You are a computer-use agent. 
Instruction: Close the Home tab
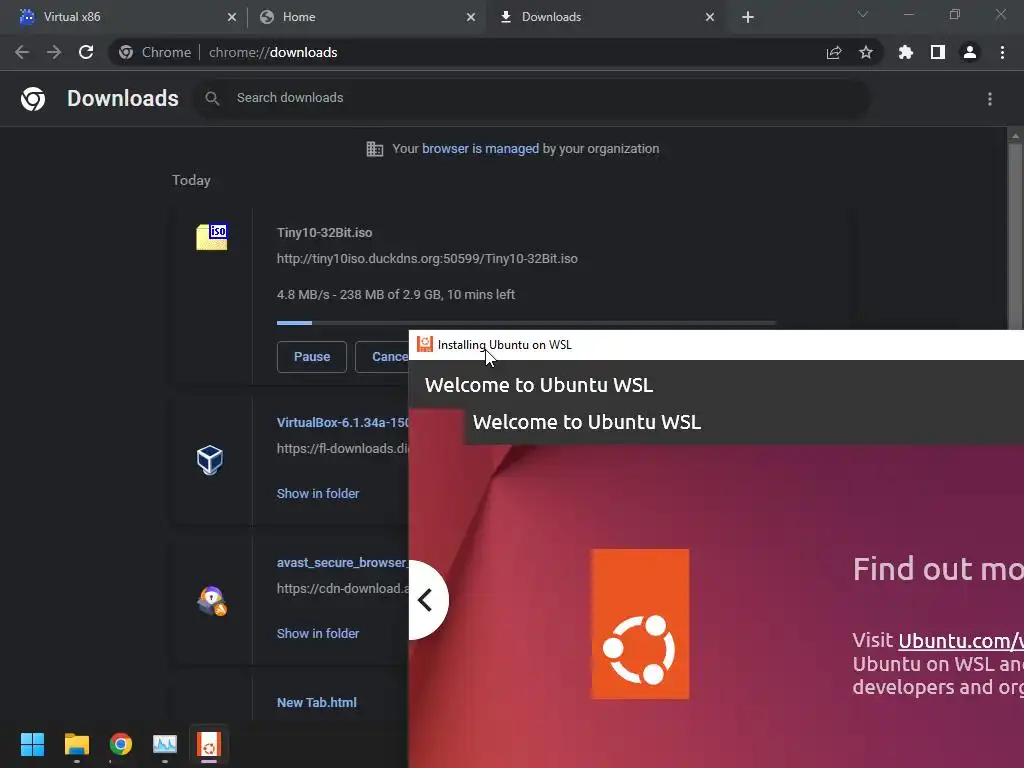[x=471, y=17]
